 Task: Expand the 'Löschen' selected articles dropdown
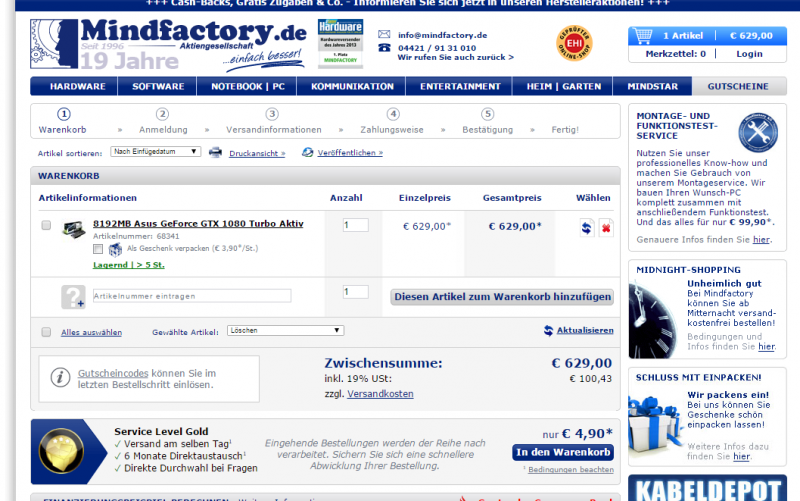(284, 330)
